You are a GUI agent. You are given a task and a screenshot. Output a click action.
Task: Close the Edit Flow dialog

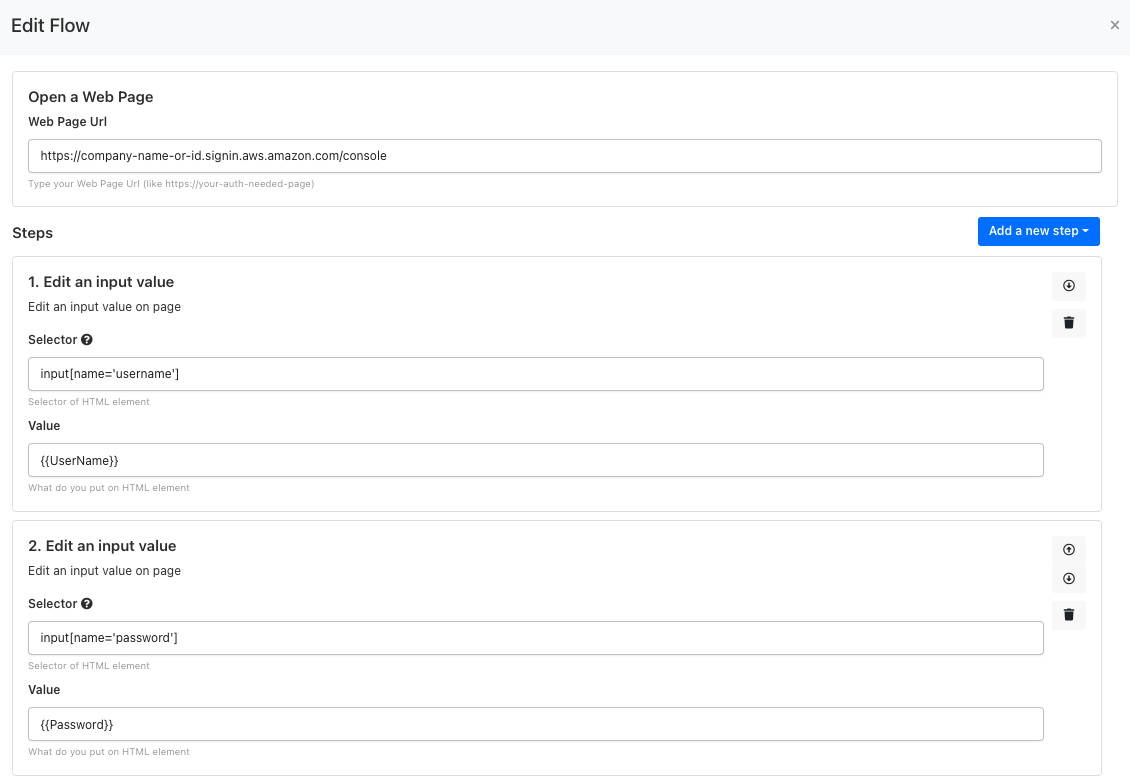(1114, 26)
